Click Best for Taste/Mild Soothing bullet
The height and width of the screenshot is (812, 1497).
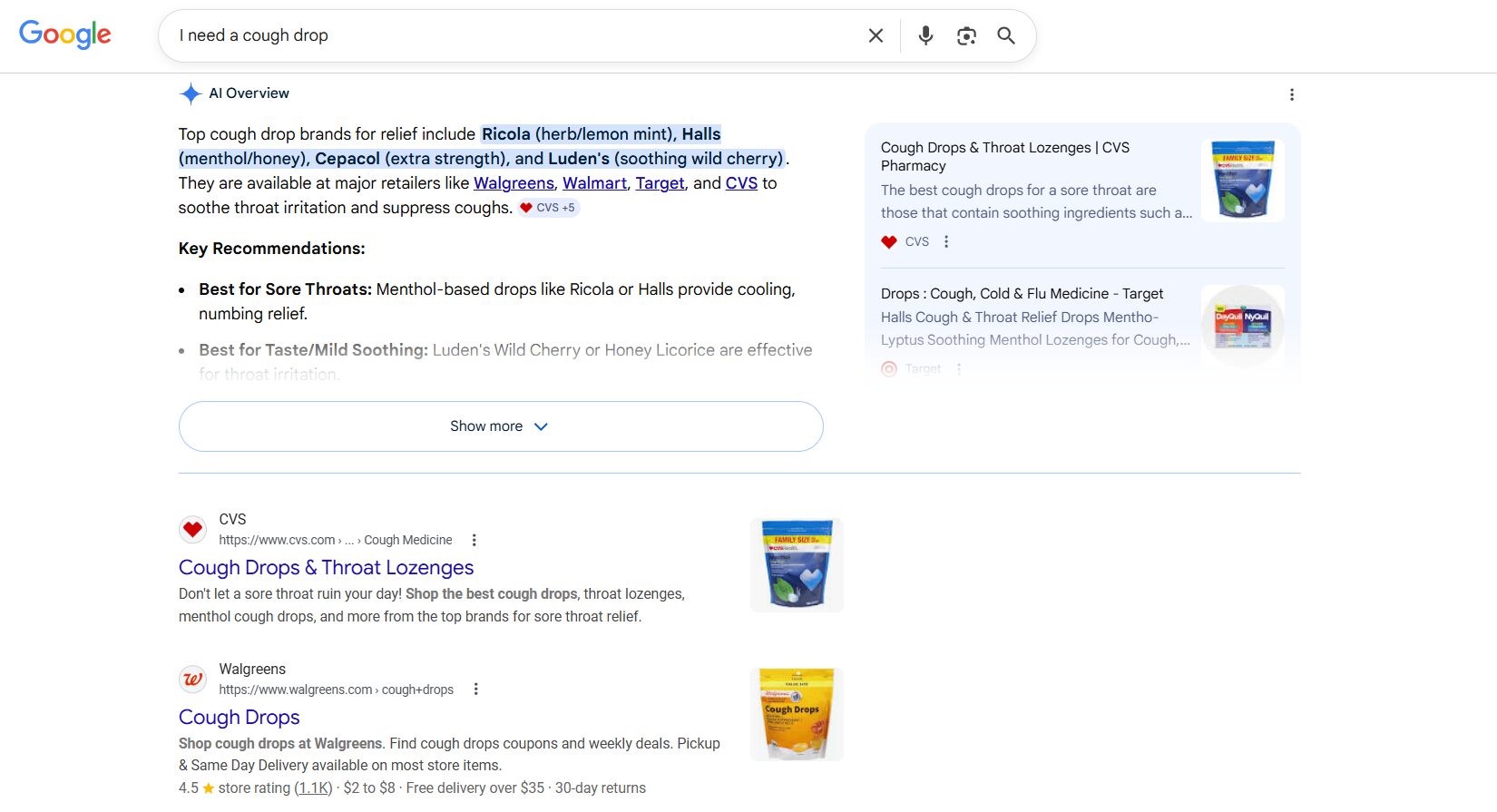point(505,362)
